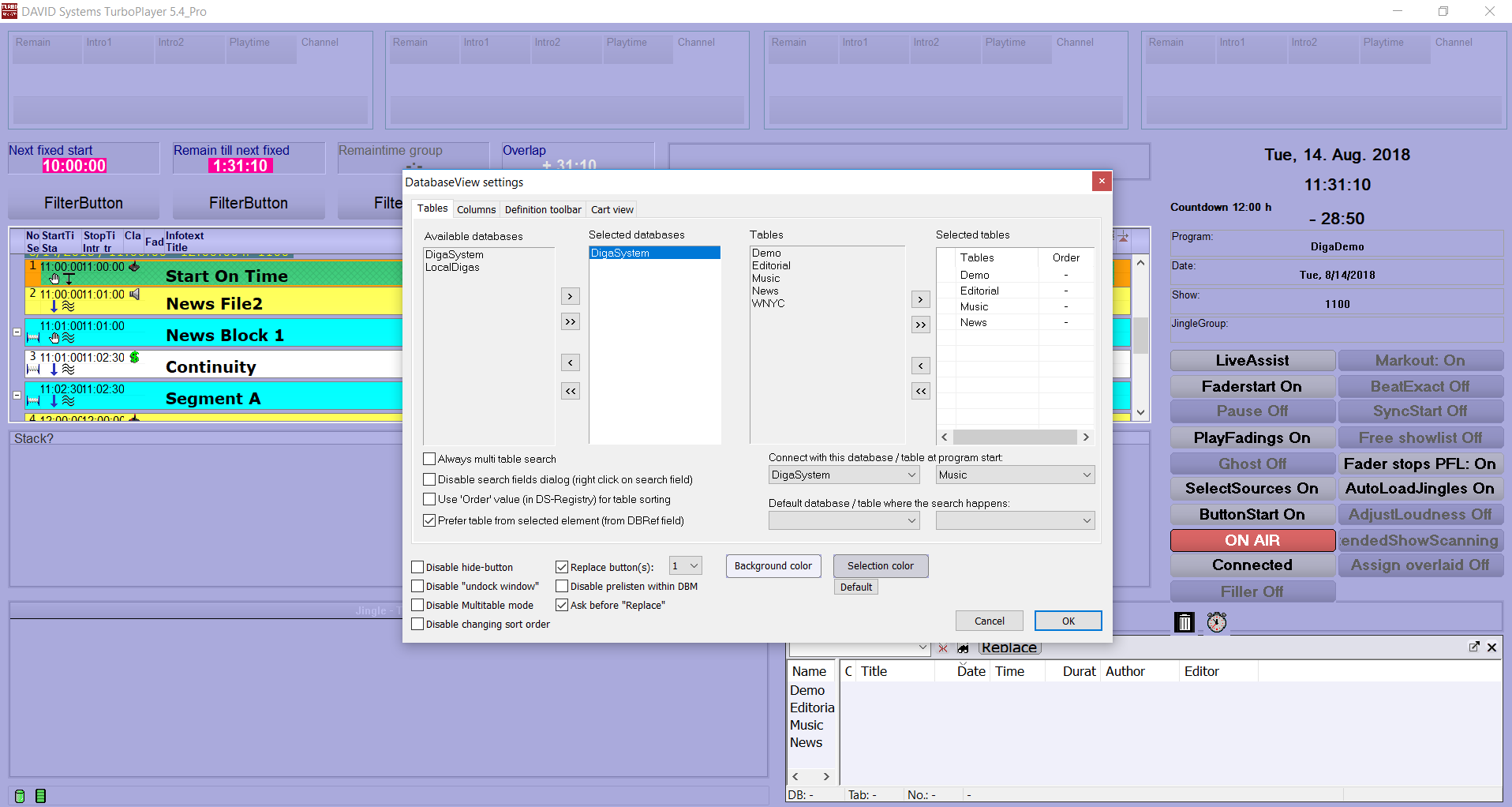1512x807 pixels.
Task: Click the binoculars search icon
Action: point(963,648)
